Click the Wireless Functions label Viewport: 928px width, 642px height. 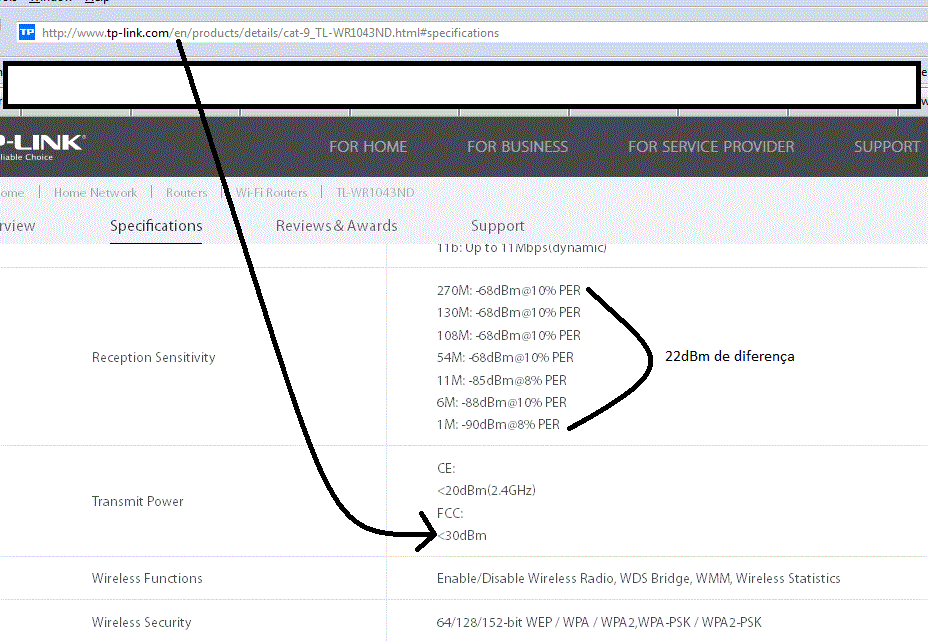coord(147,578)
